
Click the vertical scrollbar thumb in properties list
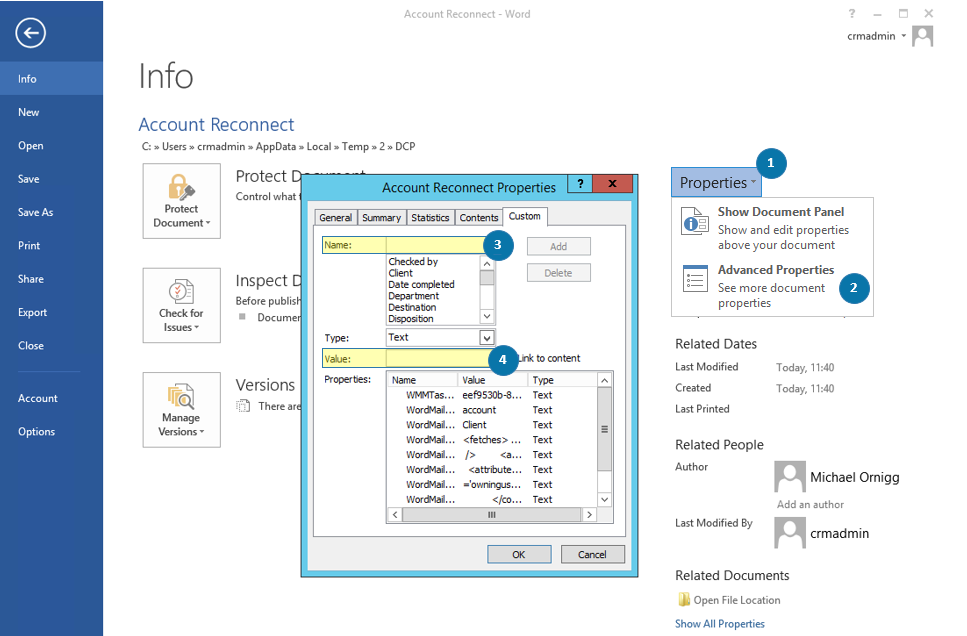click(604, 429)
